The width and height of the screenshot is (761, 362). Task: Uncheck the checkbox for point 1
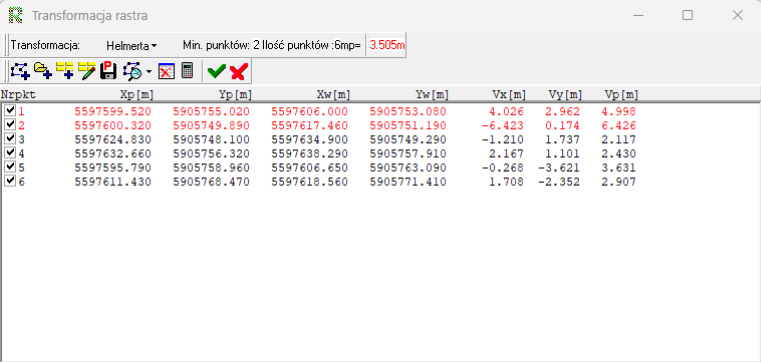click(x=10, y=111)
